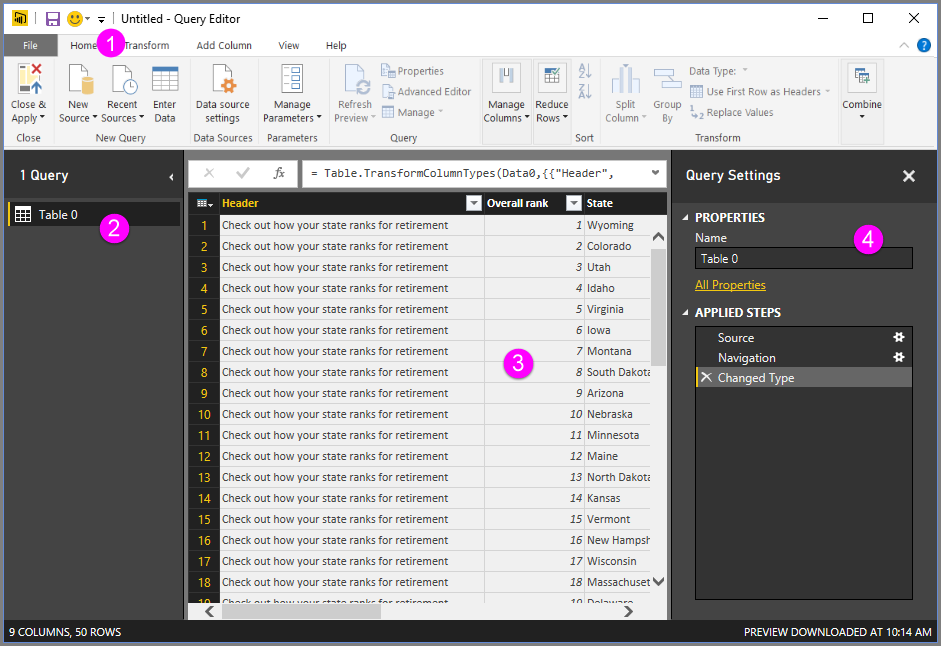The image size is (941, 646).
Task: Open settings gear for the Navigation step
Action: point(898,357)
